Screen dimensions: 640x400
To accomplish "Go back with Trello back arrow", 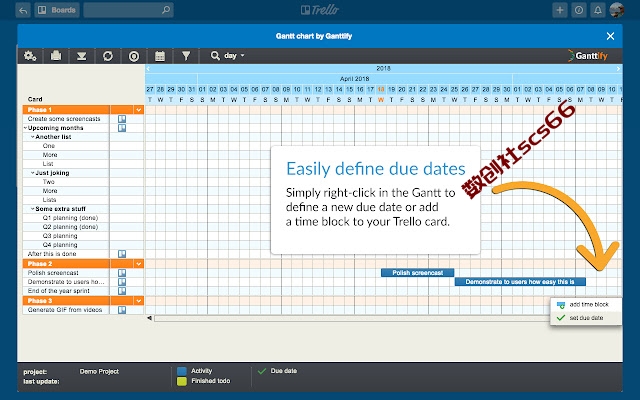I will click(23, 10).
